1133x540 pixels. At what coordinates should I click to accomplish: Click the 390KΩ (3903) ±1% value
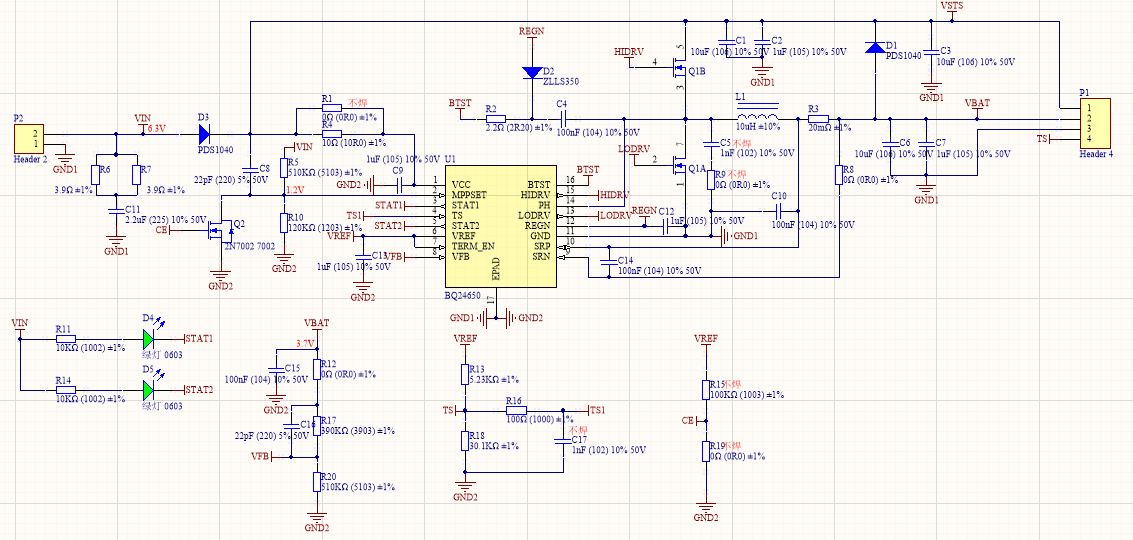358,430
